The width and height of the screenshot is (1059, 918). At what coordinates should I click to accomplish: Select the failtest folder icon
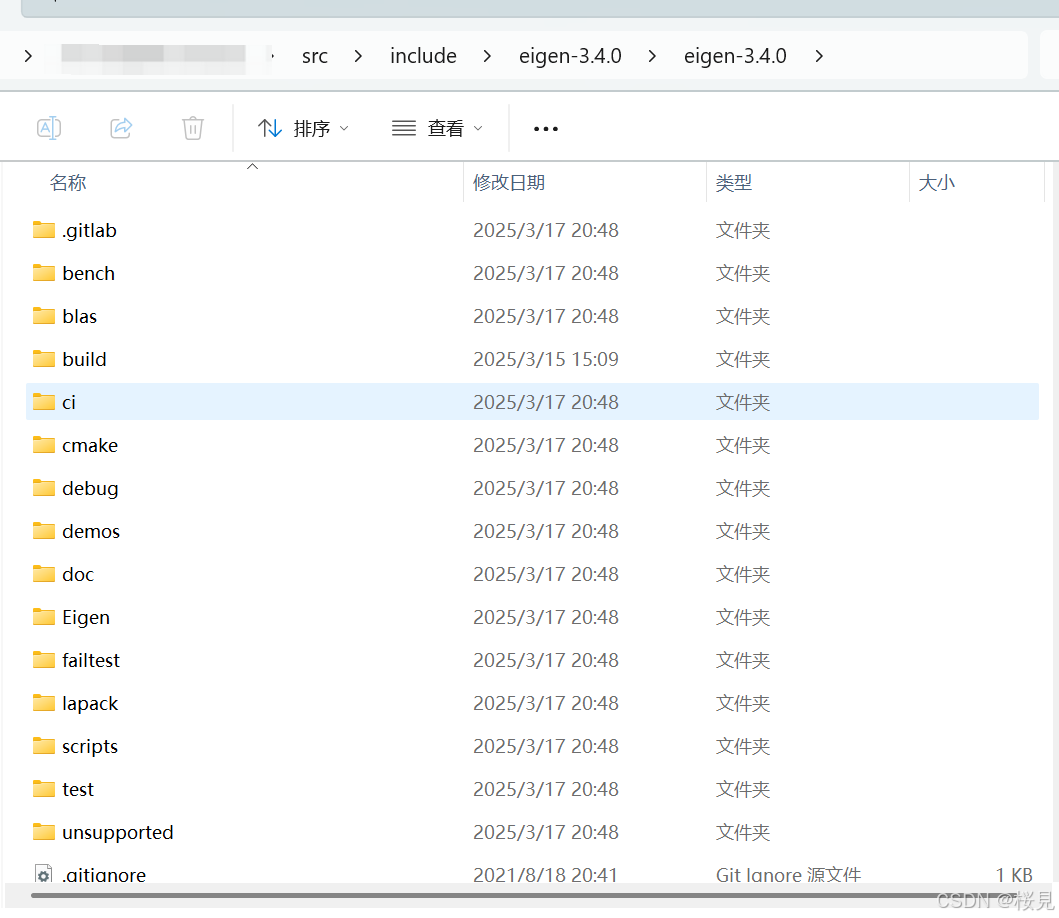[x=44, y=660]
